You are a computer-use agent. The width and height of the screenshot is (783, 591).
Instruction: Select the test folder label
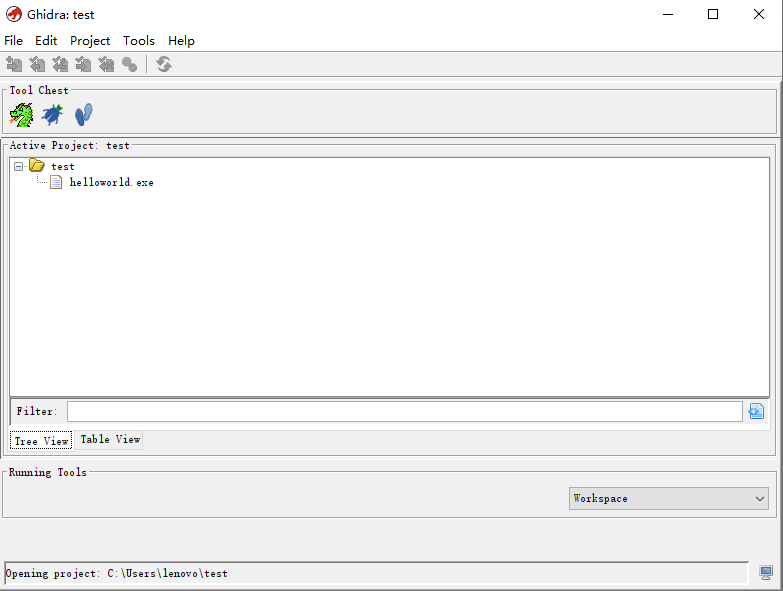[62, 166]
